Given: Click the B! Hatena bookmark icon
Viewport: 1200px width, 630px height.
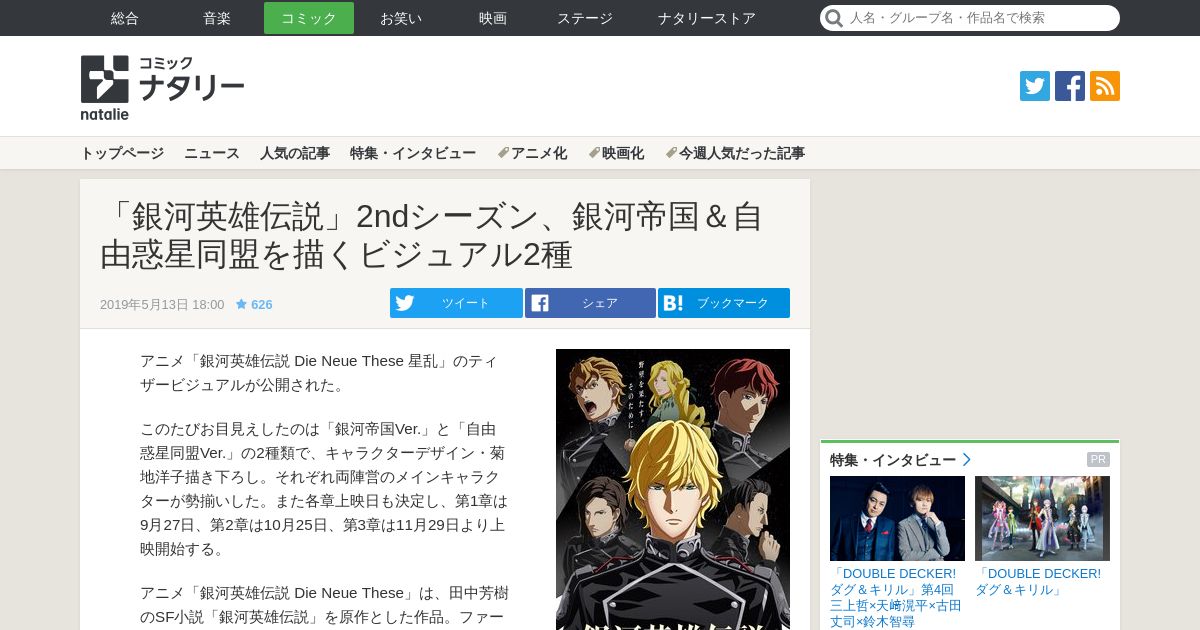Looking at the screenshot, I should [x=673, y=303].
